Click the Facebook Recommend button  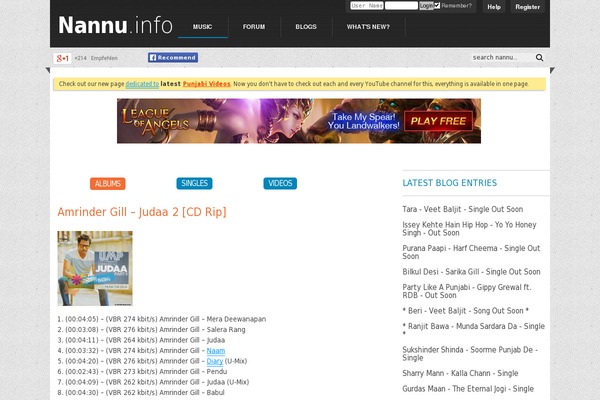click(173, 57)
